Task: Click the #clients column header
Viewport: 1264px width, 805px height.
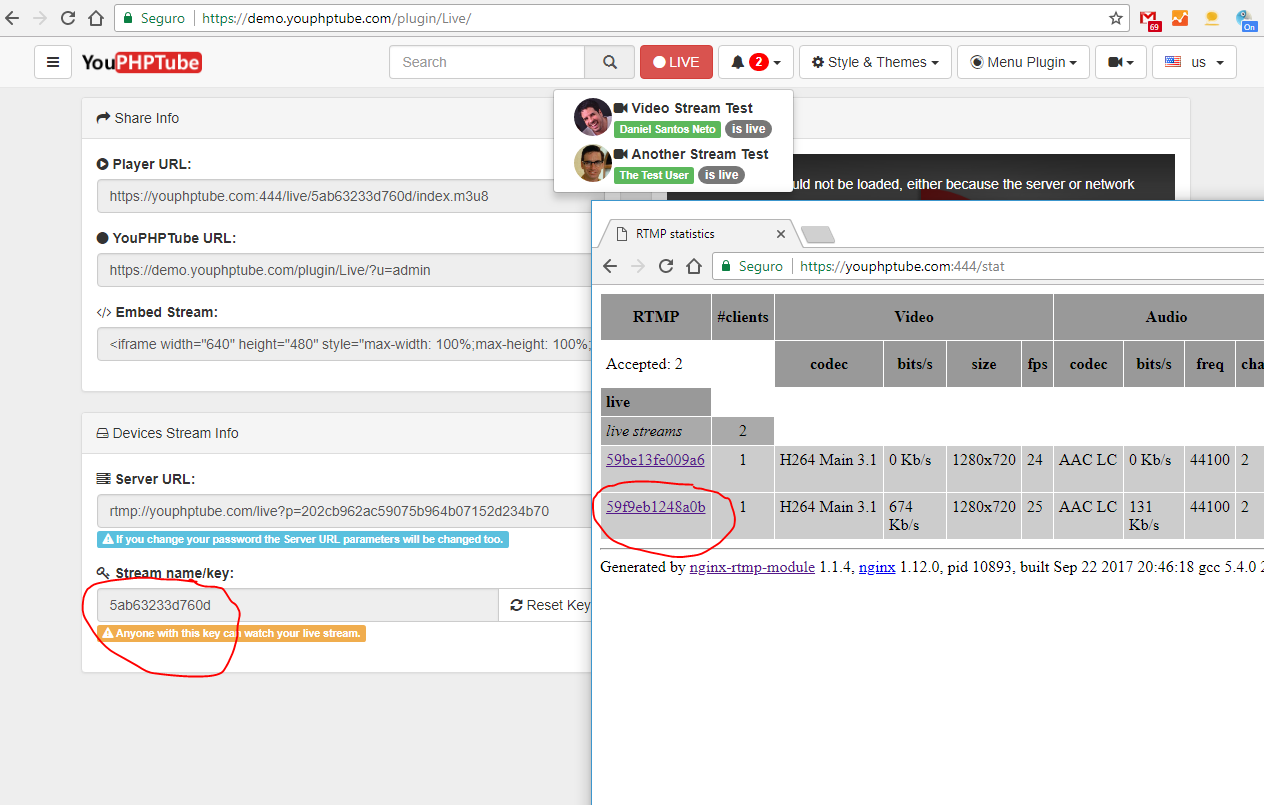Action: (743, 317)
